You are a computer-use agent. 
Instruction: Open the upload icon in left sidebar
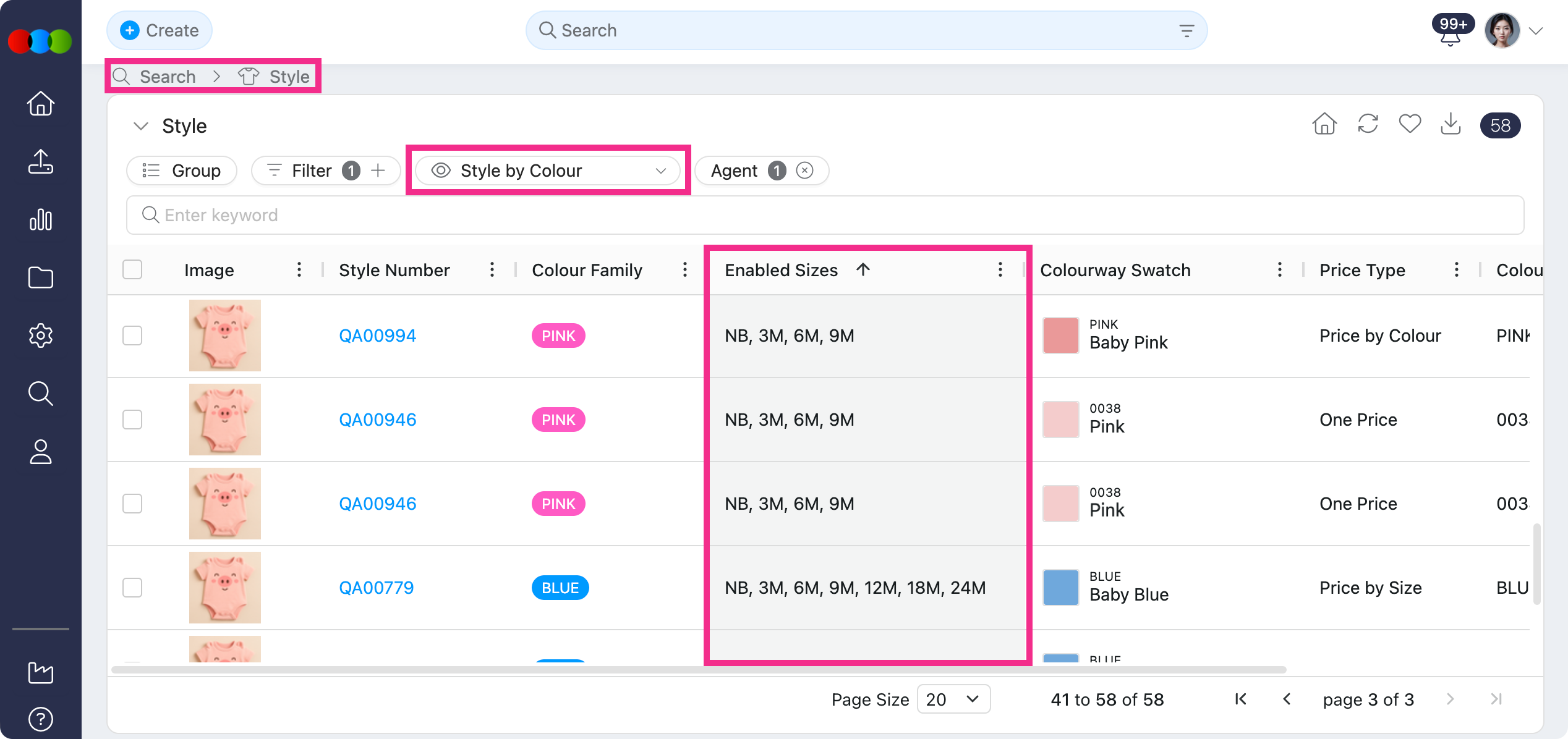coord(41,162)
